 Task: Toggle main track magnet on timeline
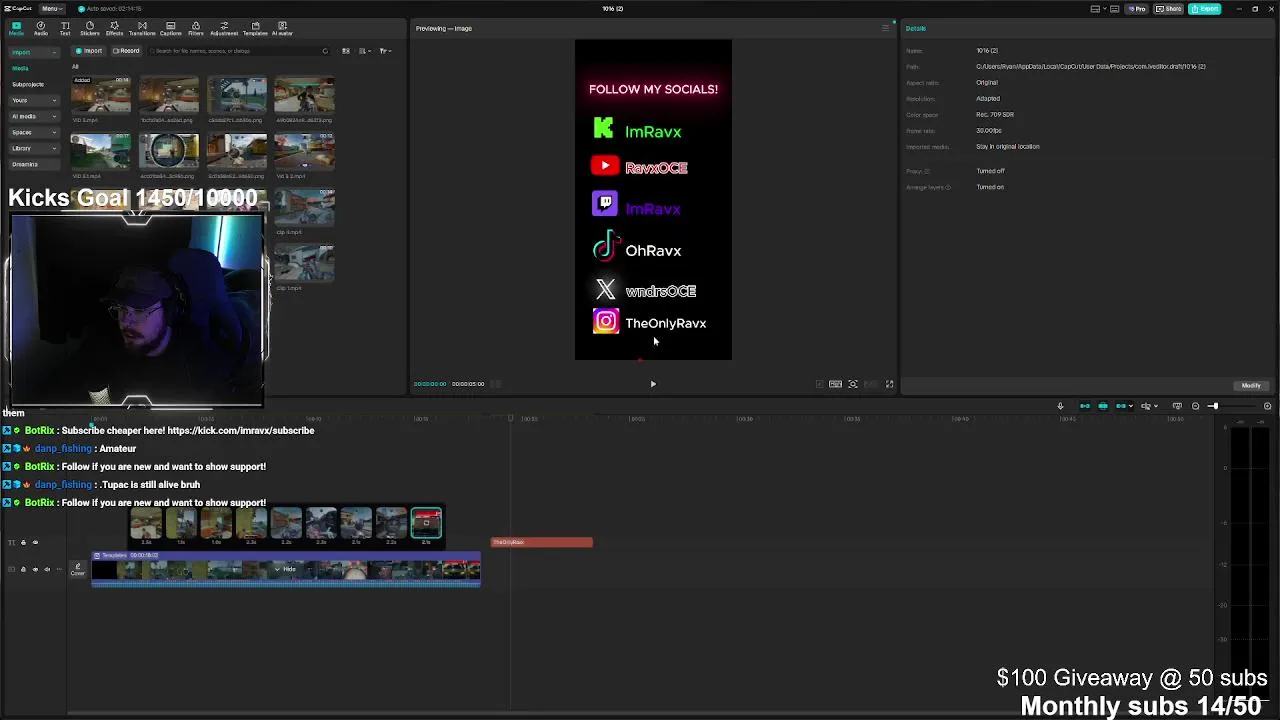click(1085, 406)
